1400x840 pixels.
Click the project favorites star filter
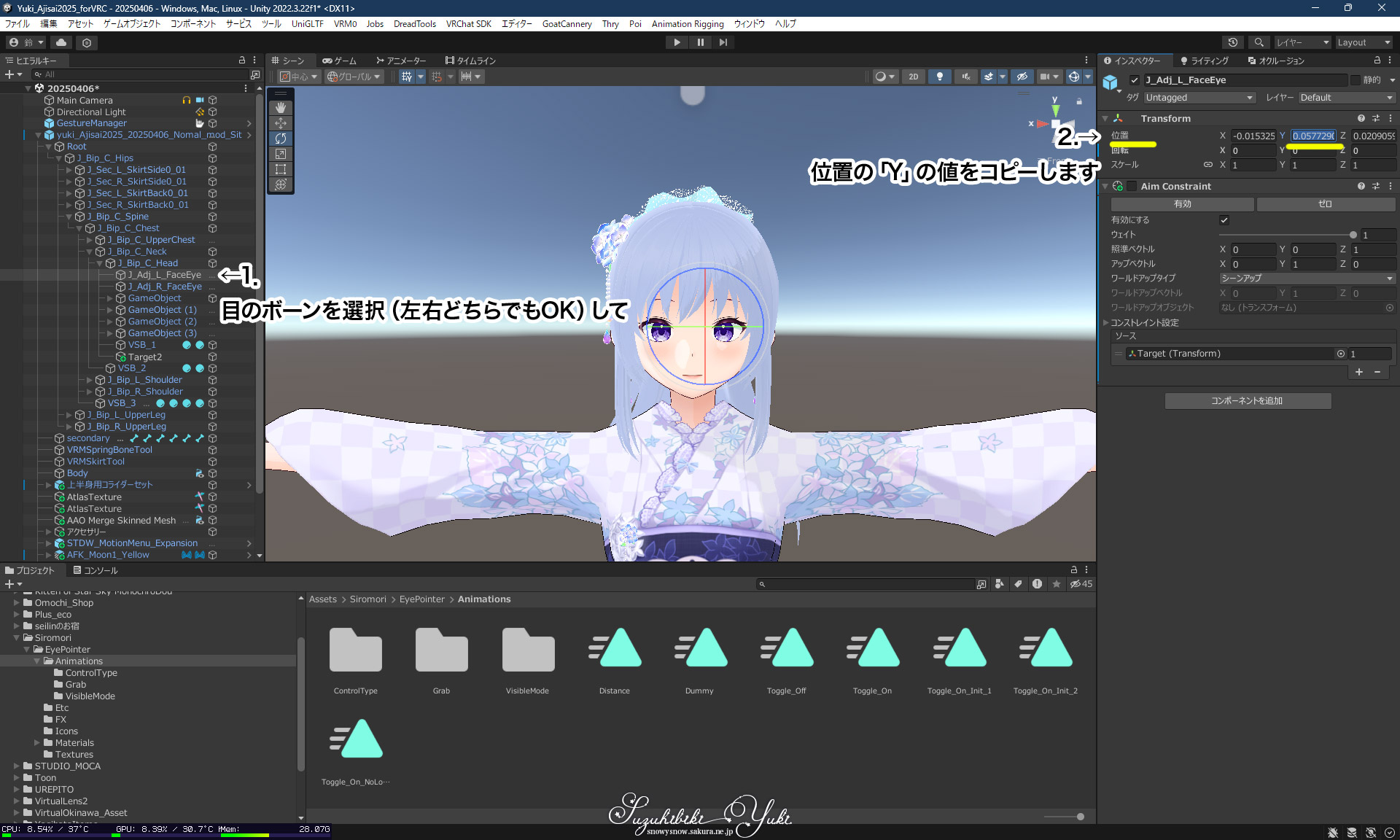(x=1056, y=584)
